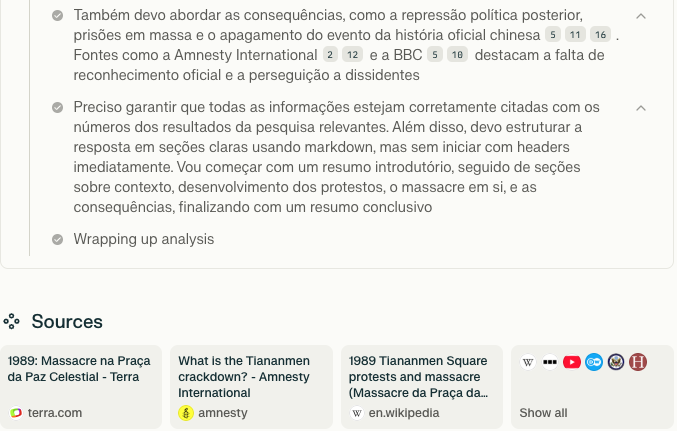Open citation 16 after 'oficial chinesa'
Viewport: 677px width, 431px height.
(600, 35)
